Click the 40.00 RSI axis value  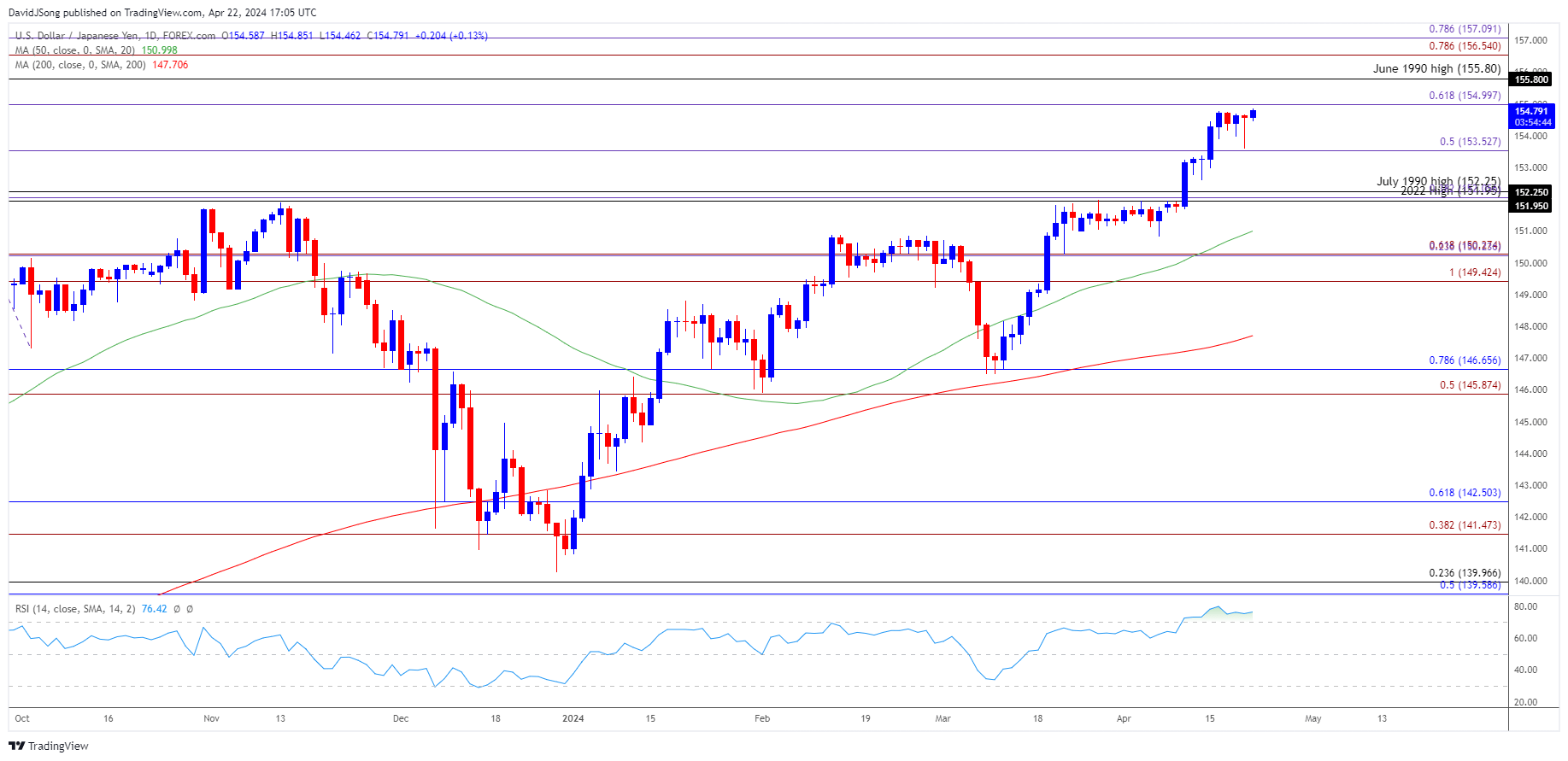[x=1525, y=670]
